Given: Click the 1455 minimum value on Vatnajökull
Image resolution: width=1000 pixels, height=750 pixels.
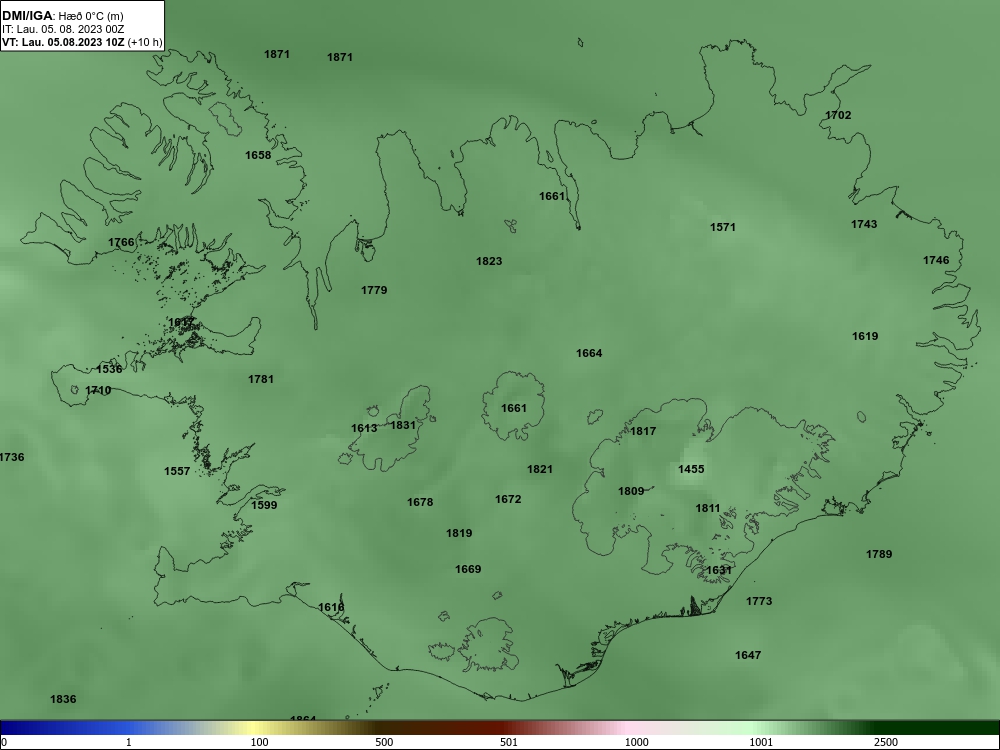Looking at the screenshot, I should [691, 469].
